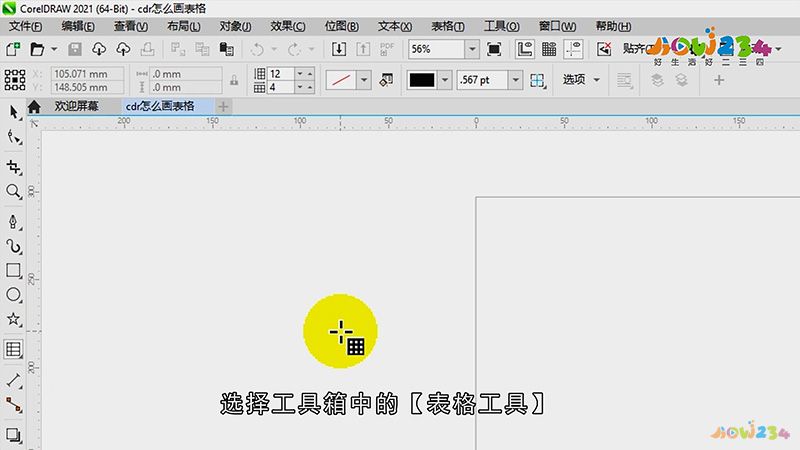Screen dimensions: 800x450
Task: Click the Paste icon
Action: tap(227, 49)
